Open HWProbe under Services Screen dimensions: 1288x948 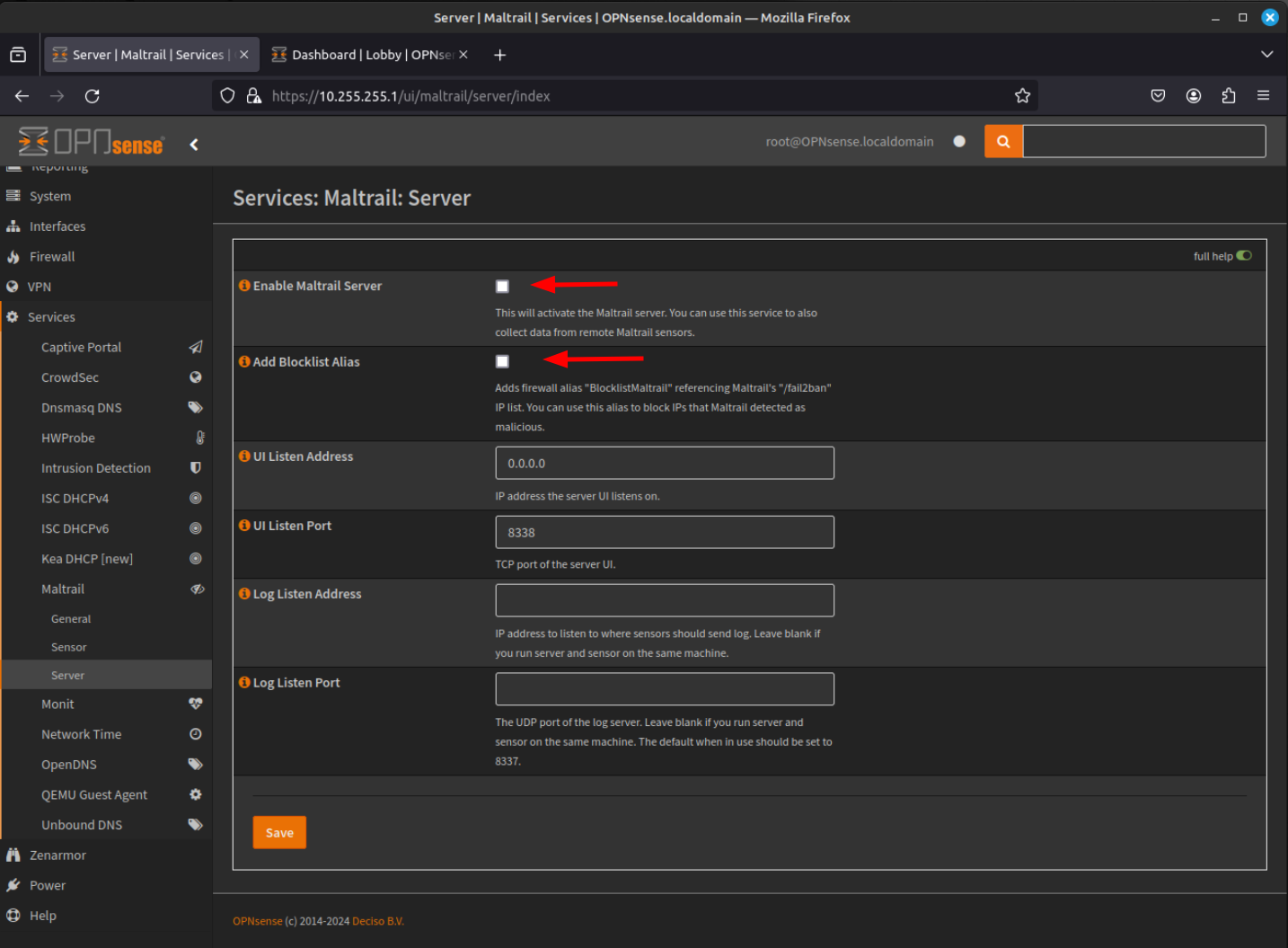[106, 438]
